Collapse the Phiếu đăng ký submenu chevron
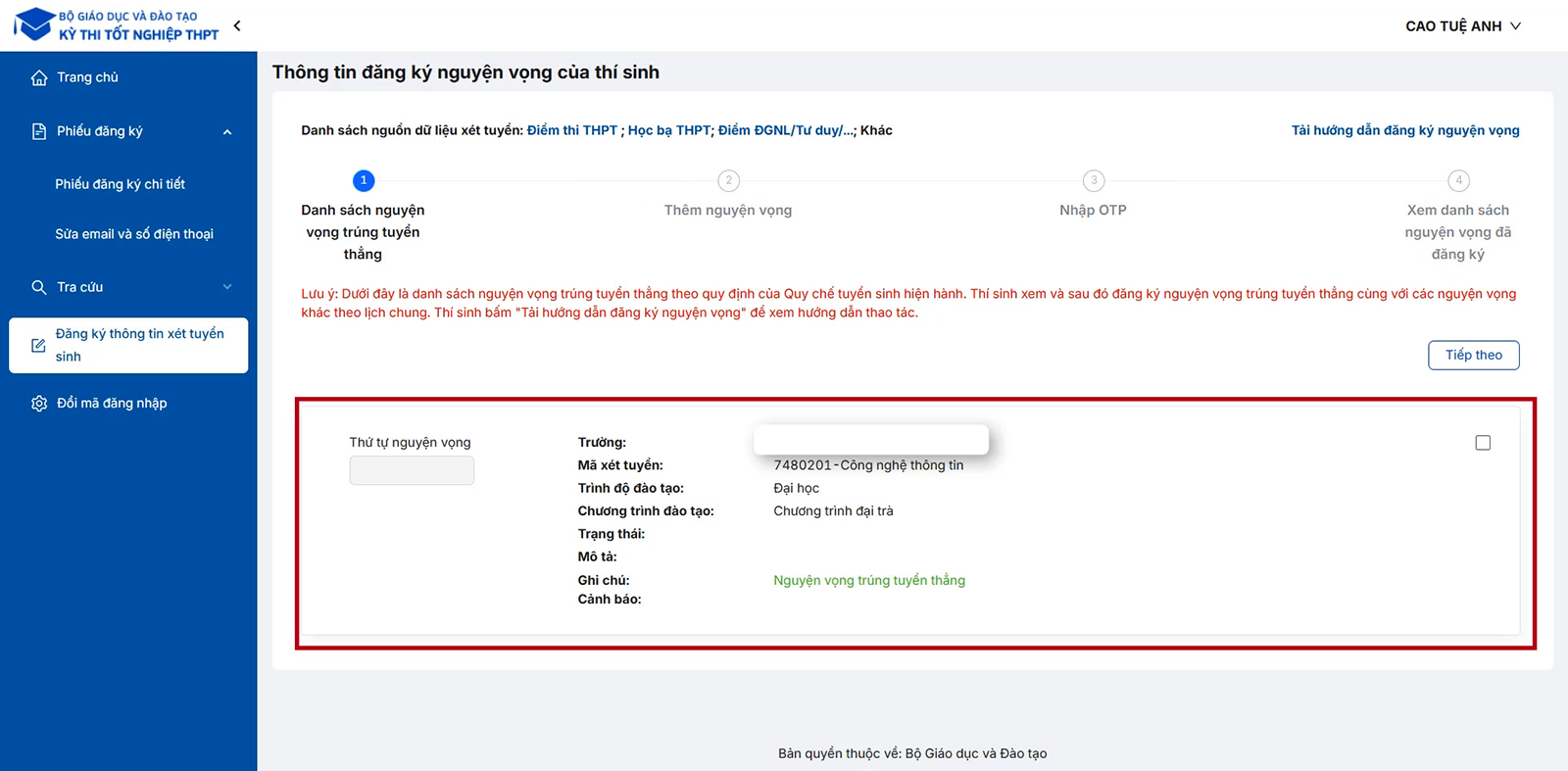The width and height of the screenshot is (1568, 771). (x=227, y=132)
